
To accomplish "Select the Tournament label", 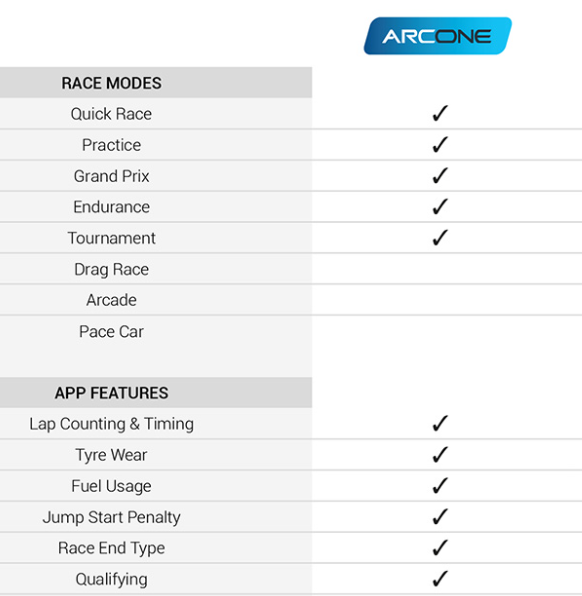I will (111, 238).
